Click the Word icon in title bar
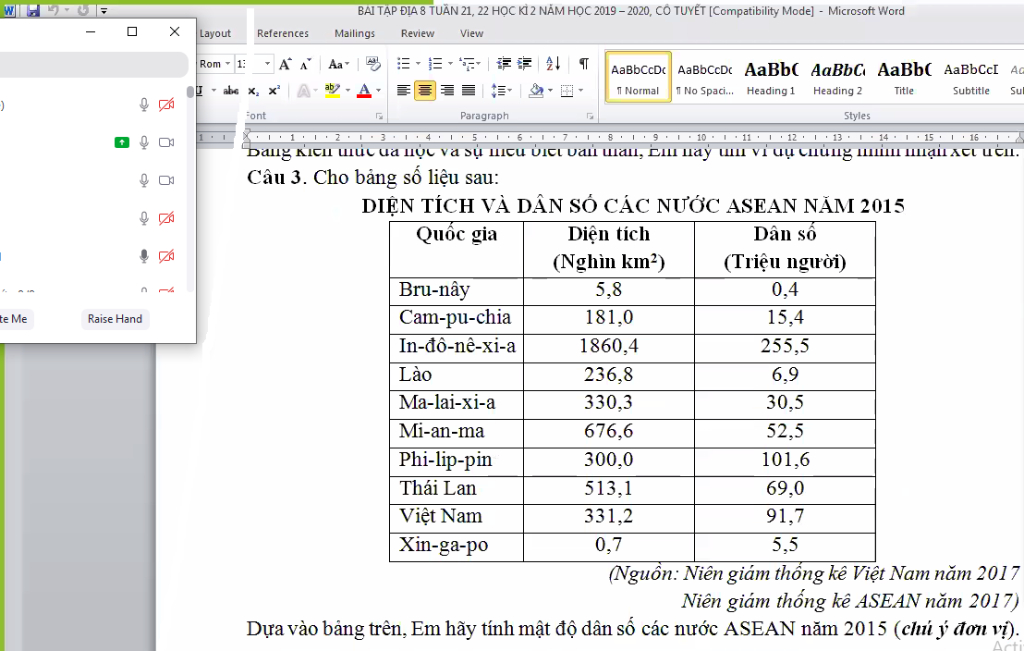Image resolution: width=1024 pixels, height=651 pixels. (x=9, y=10)
